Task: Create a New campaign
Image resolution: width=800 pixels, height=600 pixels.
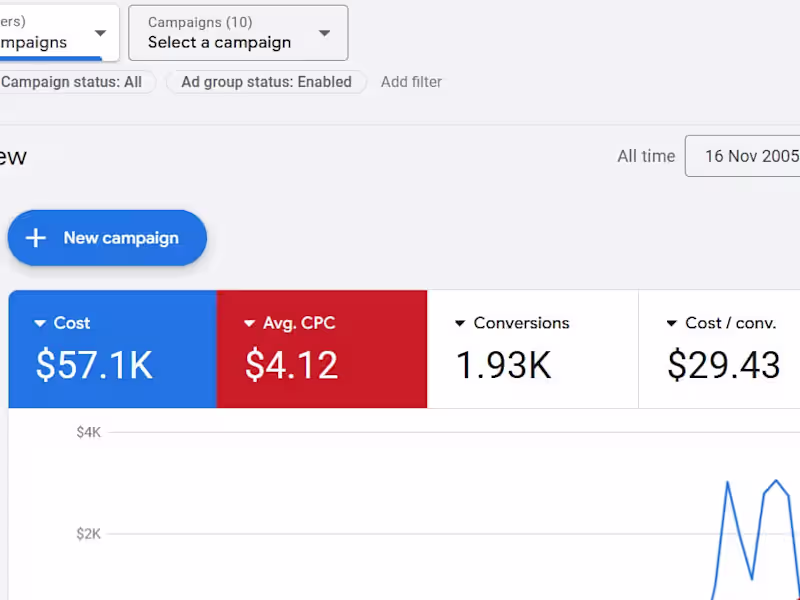Action: coord(107,238)
